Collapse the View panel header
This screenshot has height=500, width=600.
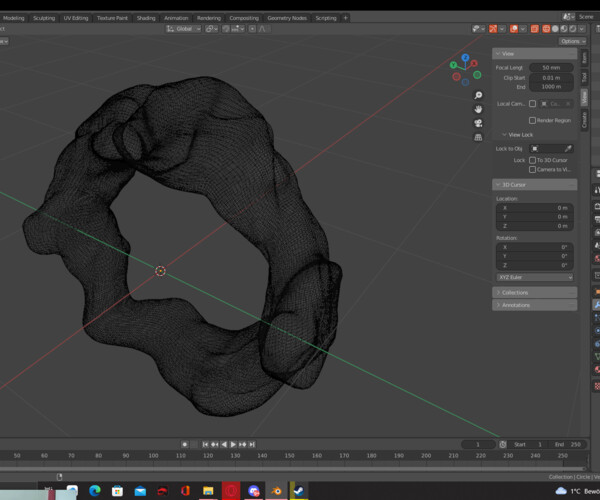535,54
